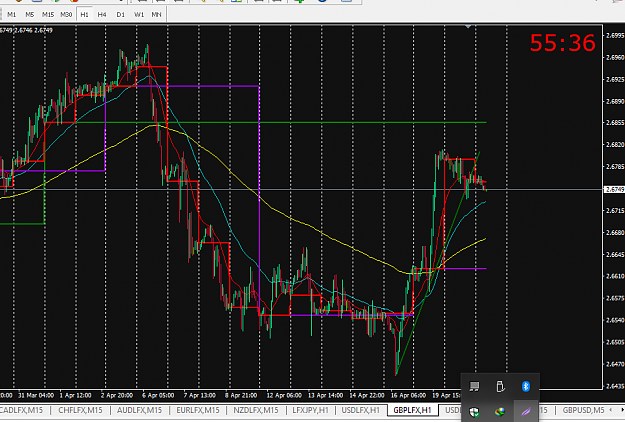Switch chart to D1 daily timeframe
The height and width of the screenshot is (422, 625).
tap(120, 14)
